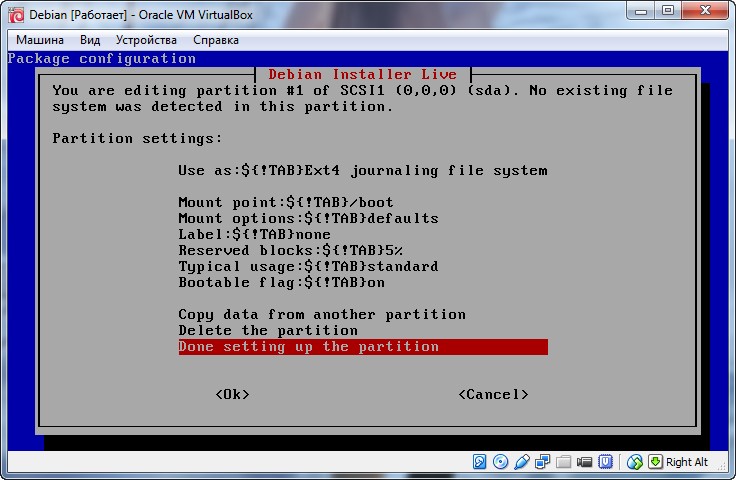
Task: Click the shared folders status icon
Action: (x=563, y=462)
